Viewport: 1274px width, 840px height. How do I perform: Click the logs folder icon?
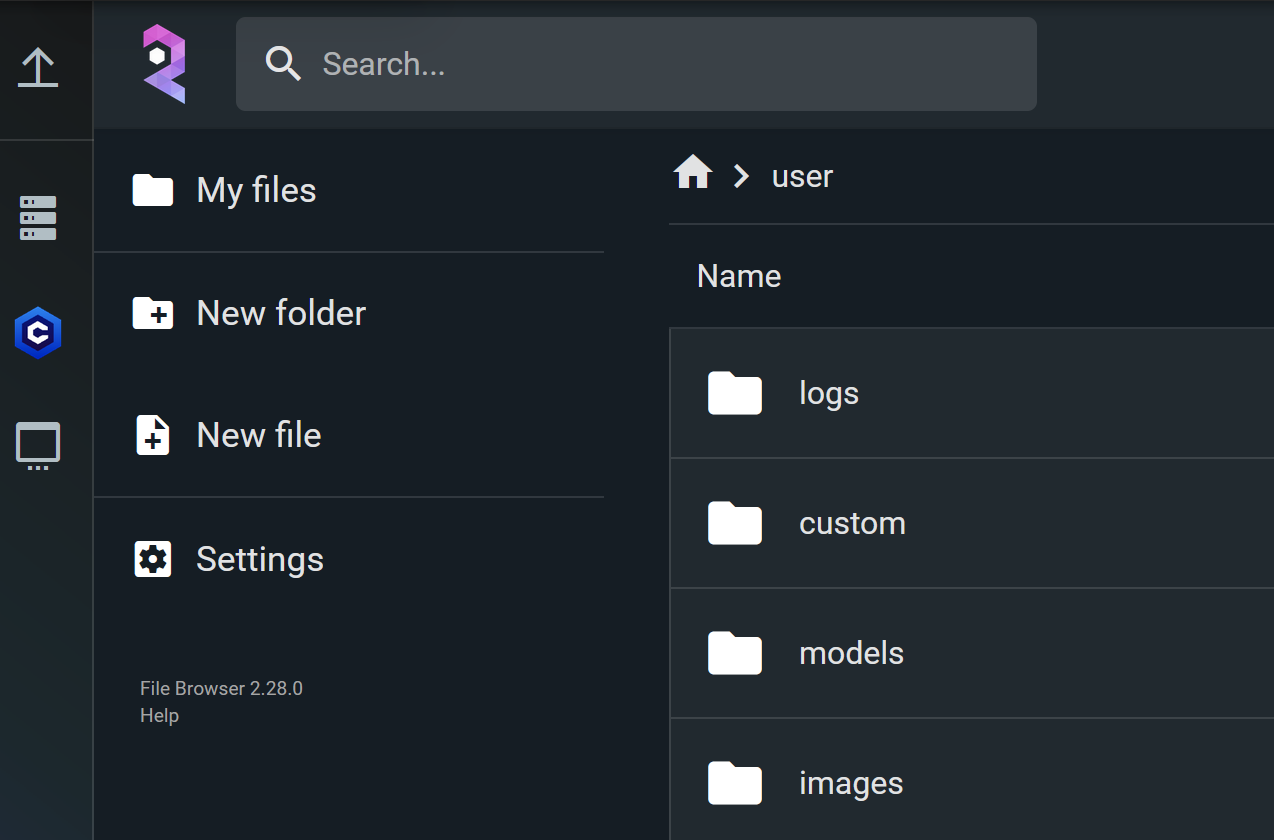pyautogui.click(x=734, y=392)
